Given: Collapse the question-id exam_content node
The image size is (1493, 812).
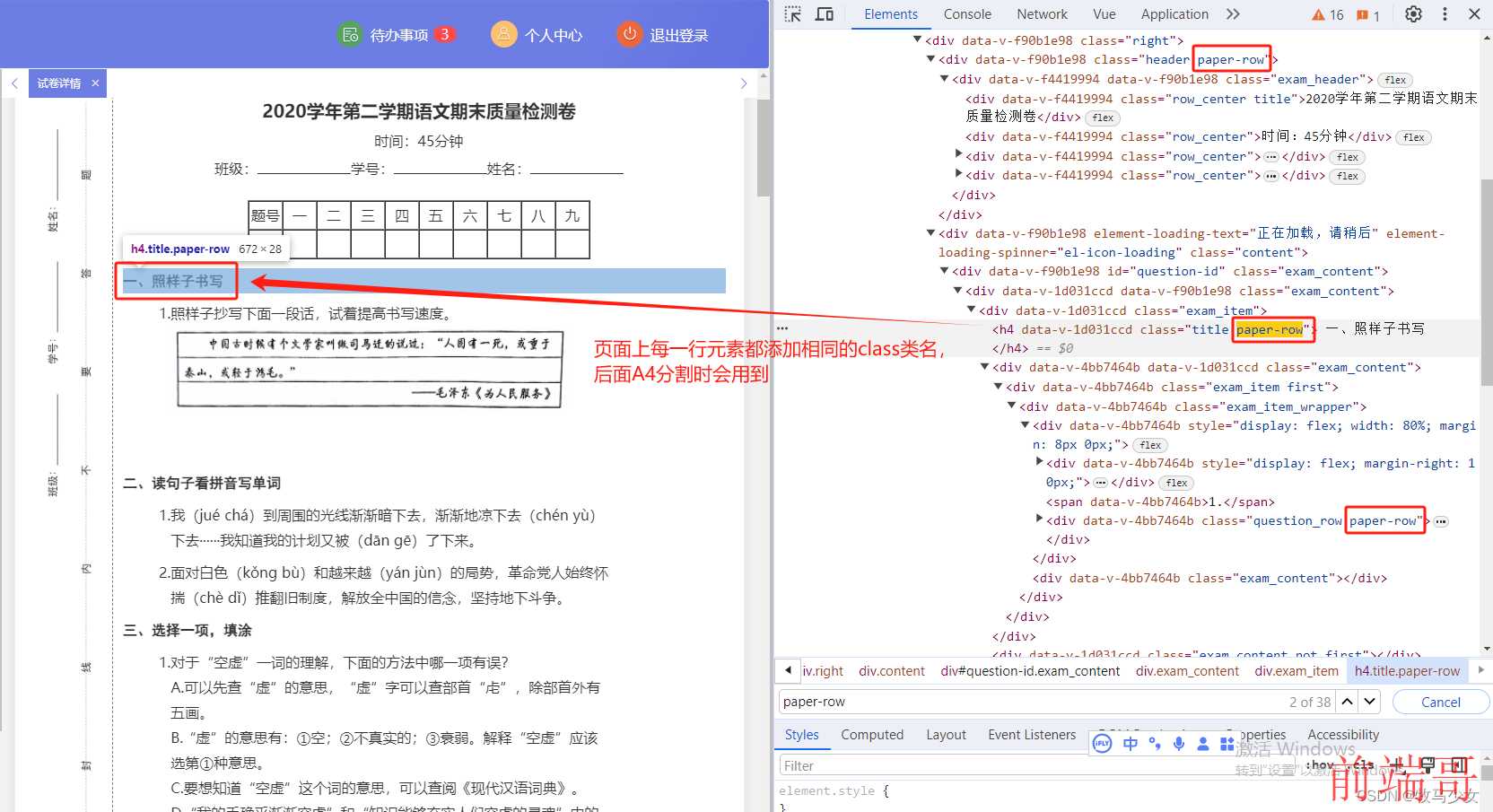Looking at the screenshot, I should (944, 270).
